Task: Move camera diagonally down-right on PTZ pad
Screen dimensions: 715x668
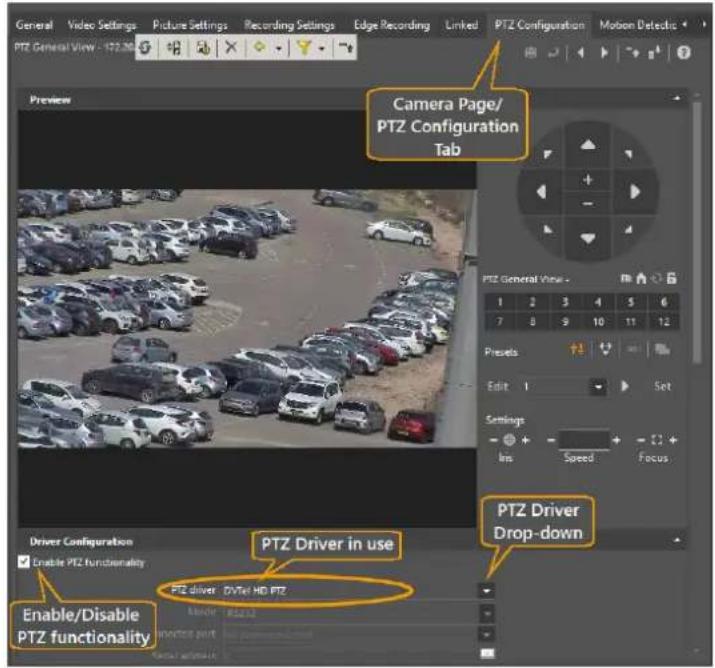Action: pyautogui.click(x=629, y=229)
